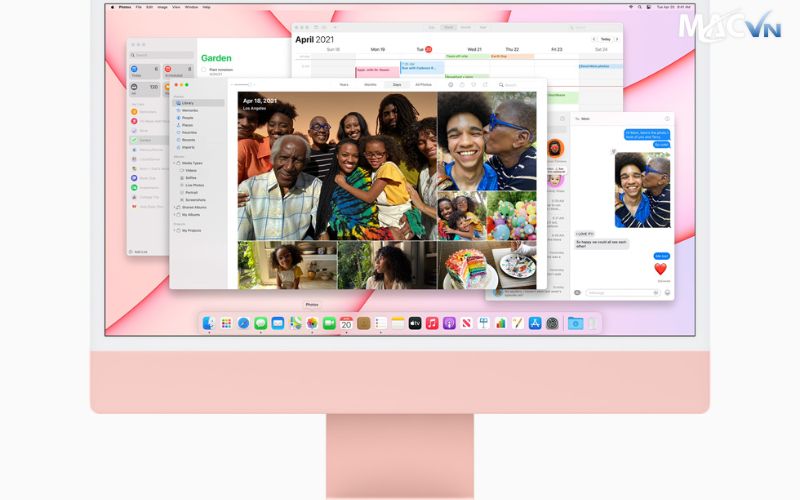Switch Photos to All Photos view
800x500 pixels.
[x=423, y=85]
